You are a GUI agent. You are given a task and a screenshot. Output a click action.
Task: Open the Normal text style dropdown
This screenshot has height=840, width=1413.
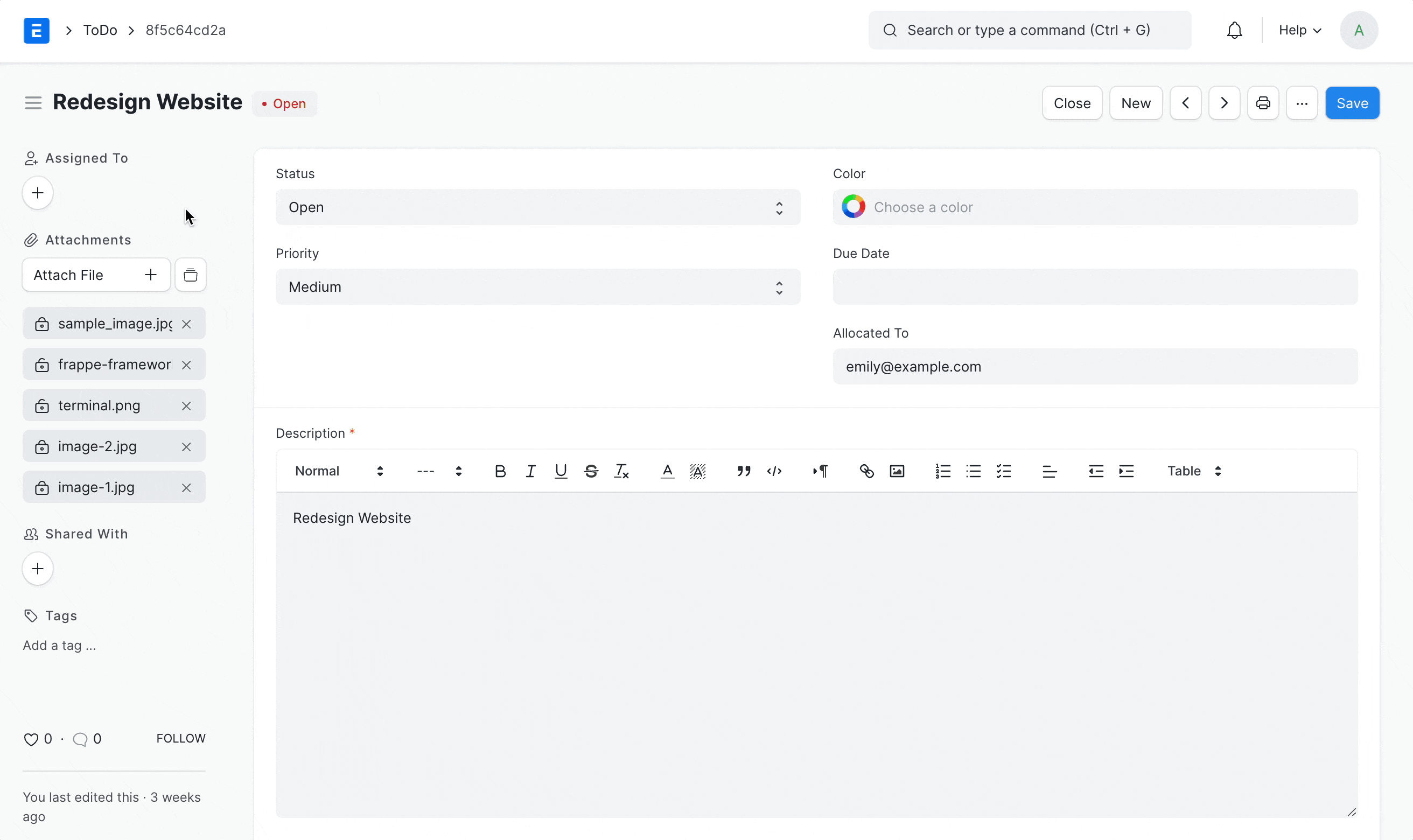click(x=339, y=471)
